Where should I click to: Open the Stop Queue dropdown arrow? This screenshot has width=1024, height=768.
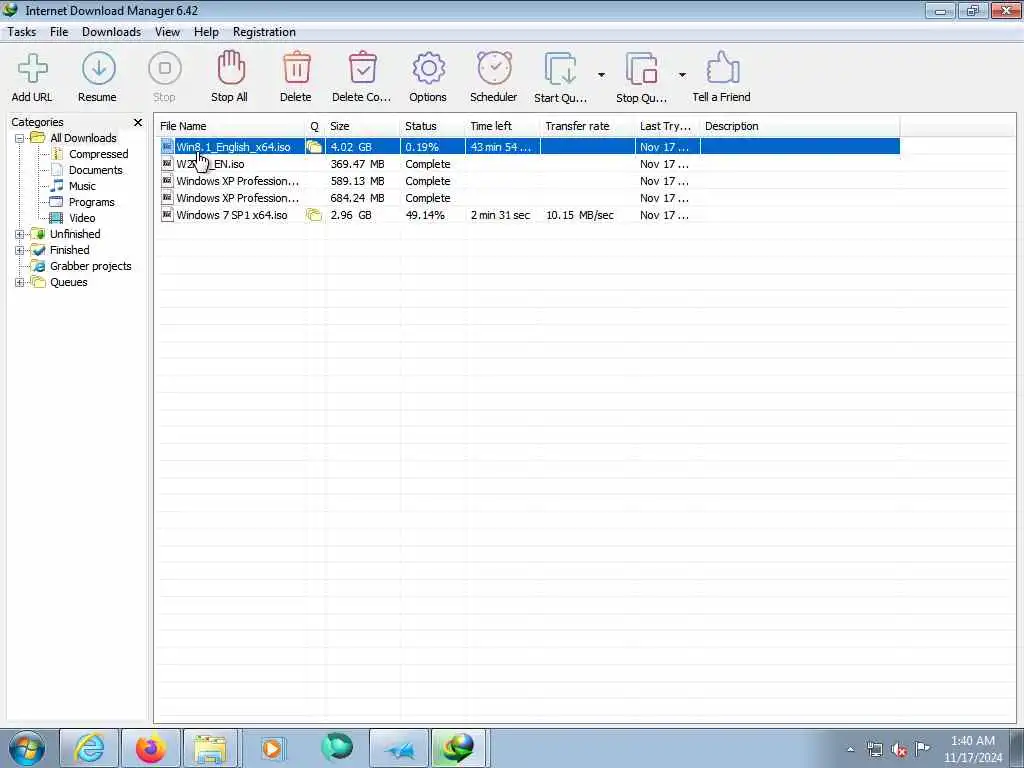pos(682,75)
